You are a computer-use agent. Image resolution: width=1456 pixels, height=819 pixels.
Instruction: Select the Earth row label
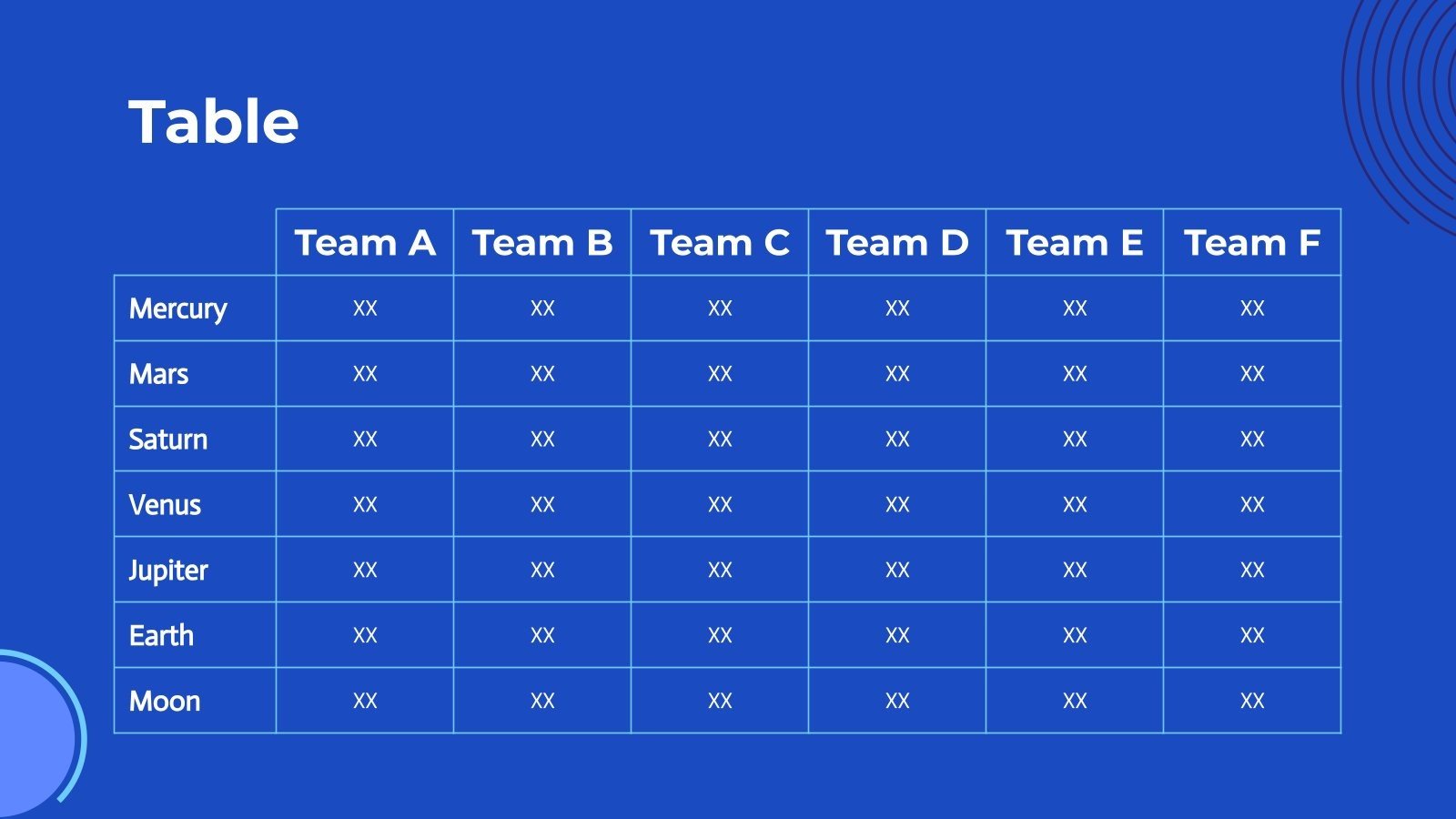point(162,635)
